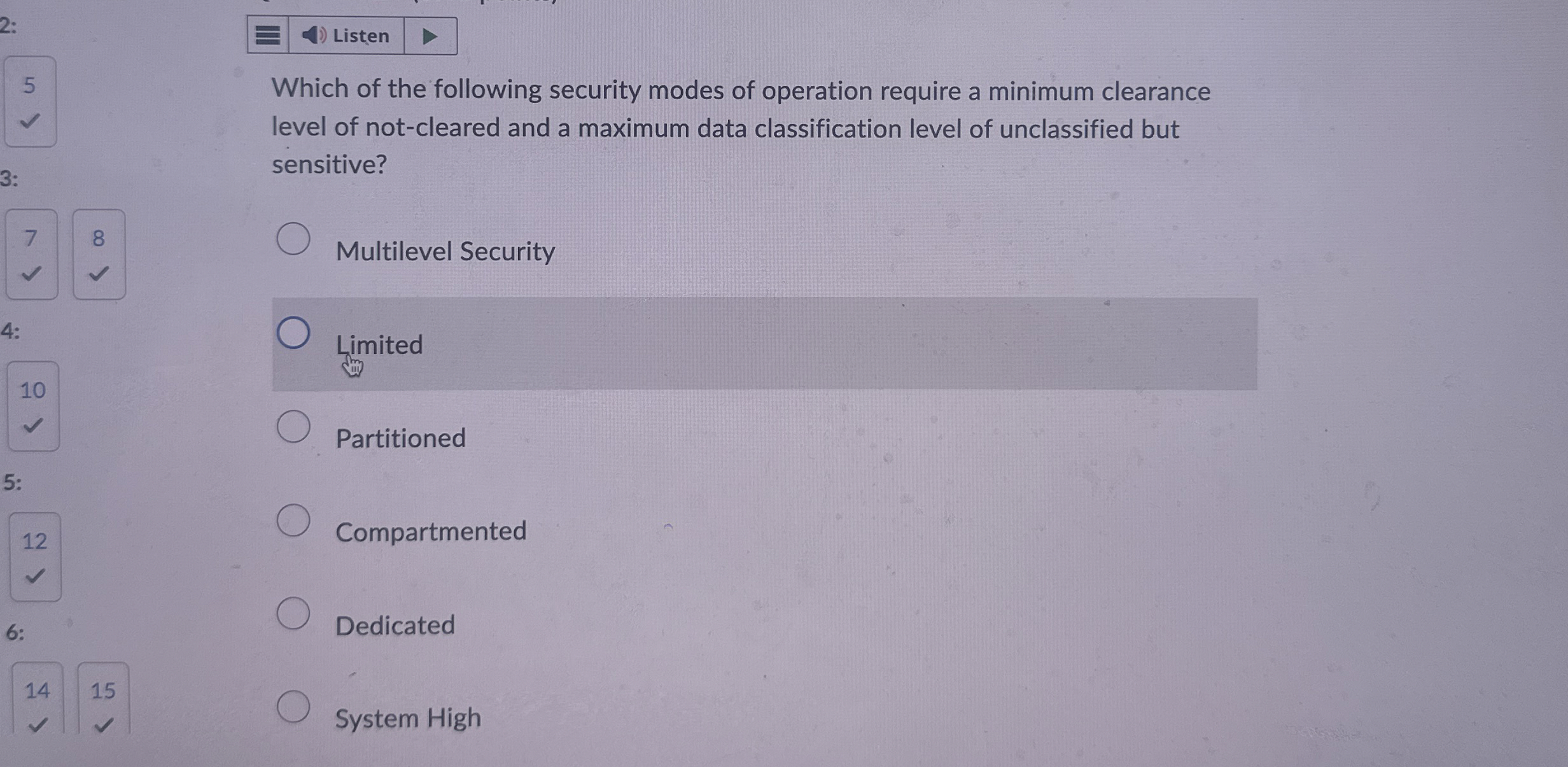Select the Limited answer option
Image resolution: width=1568 pixels, height=767 pixels.
295,332
